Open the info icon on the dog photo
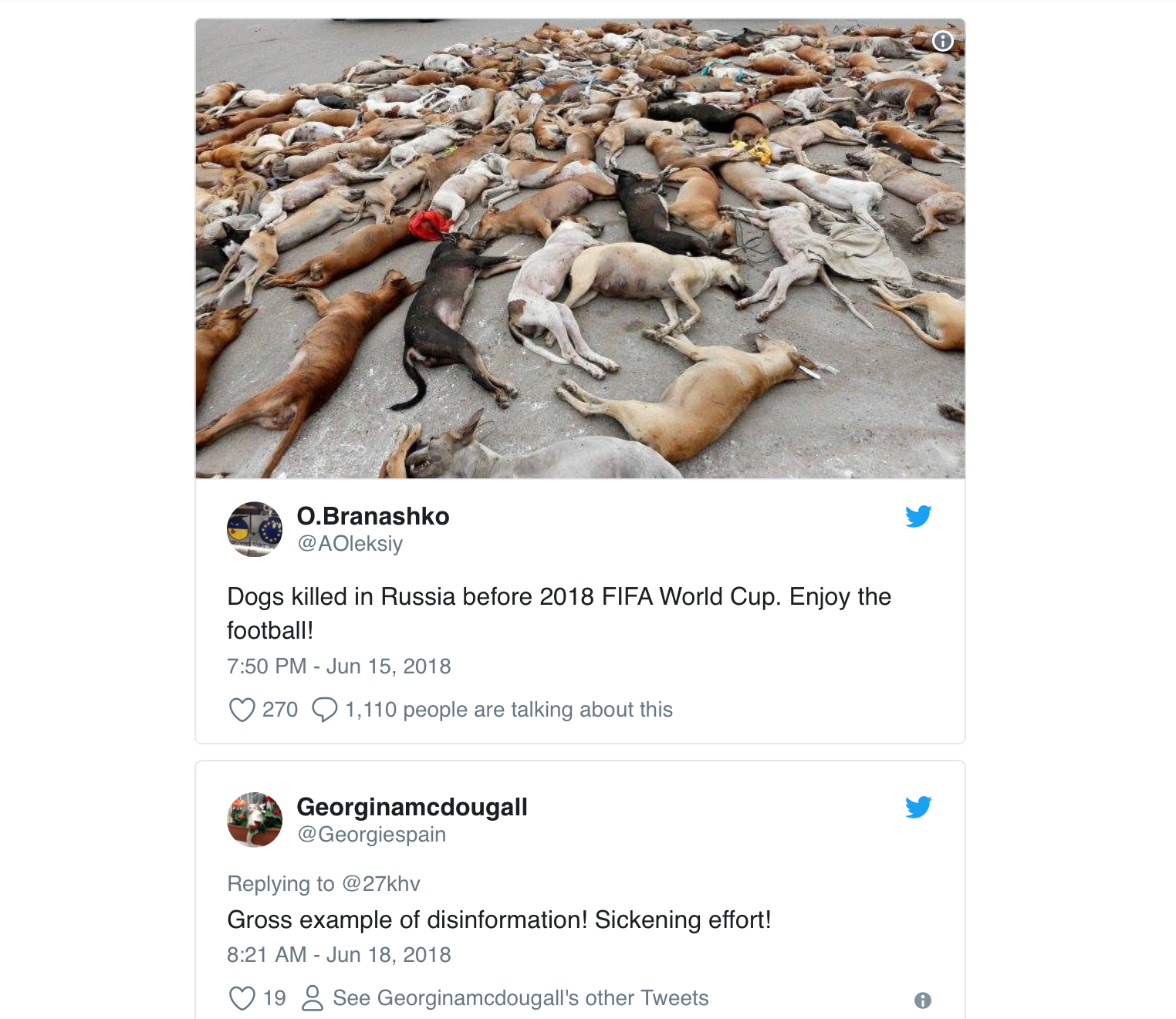 (943, 42)
